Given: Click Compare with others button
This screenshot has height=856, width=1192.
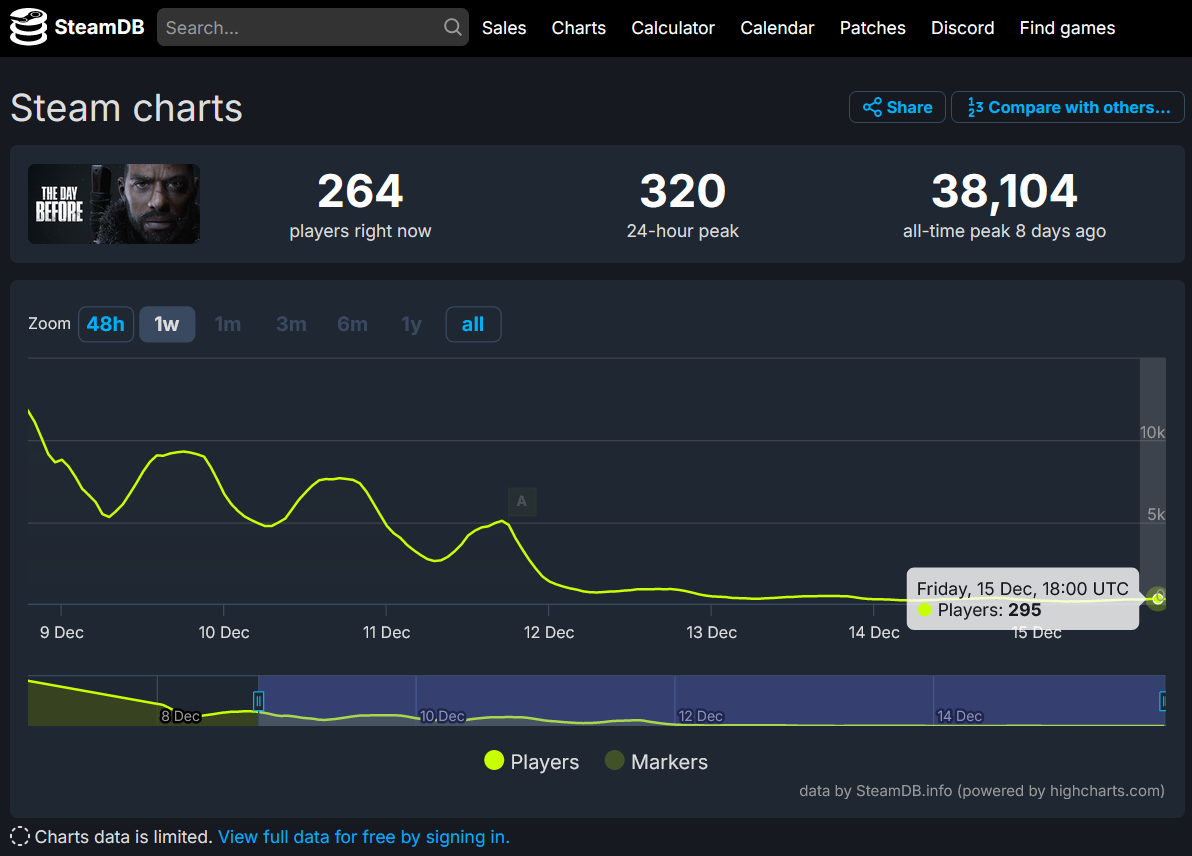Looking at the screenshot, I should tap(1067, 107).
